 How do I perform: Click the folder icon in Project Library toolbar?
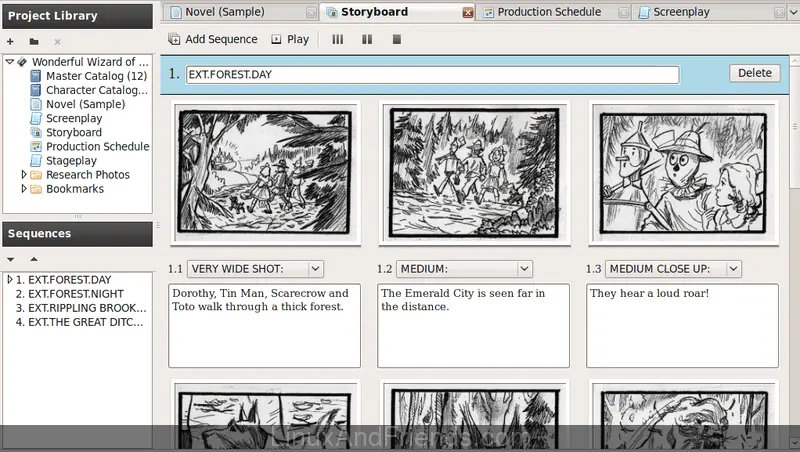(34, 42)
